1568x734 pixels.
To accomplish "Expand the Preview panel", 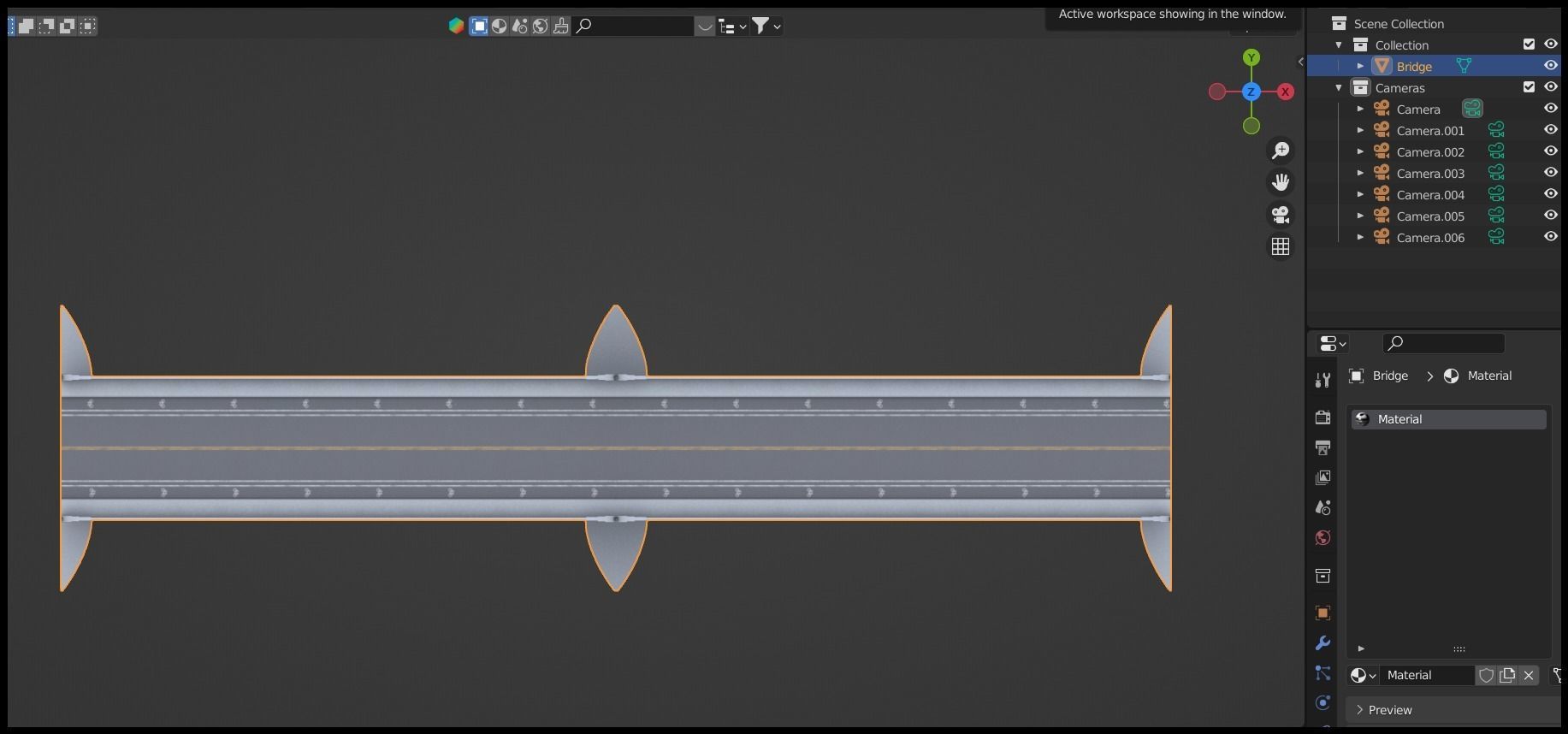I will (1453, 710).
